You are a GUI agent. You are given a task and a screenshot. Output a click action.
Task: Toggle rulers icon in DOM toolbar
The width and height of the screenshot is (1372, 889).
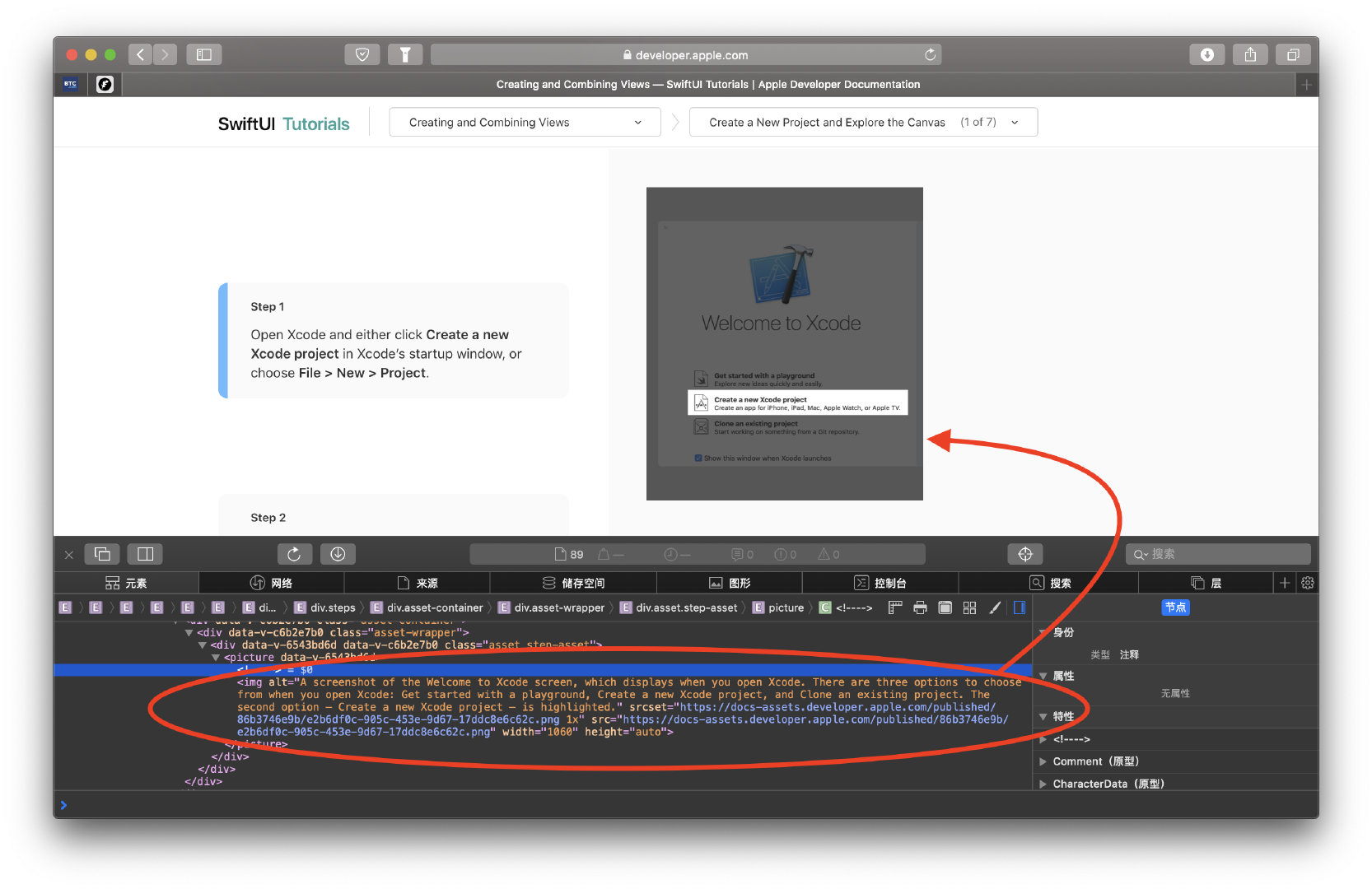[x=895, y=607]
